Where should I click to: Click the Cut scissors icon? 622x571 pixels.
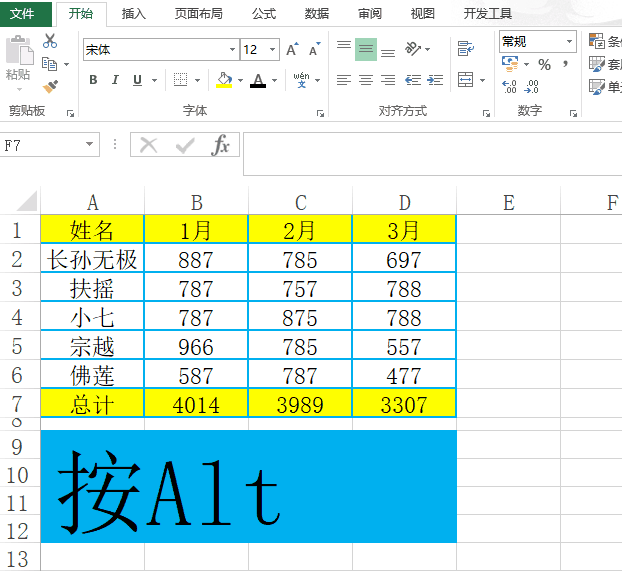(x=50, y=41)
